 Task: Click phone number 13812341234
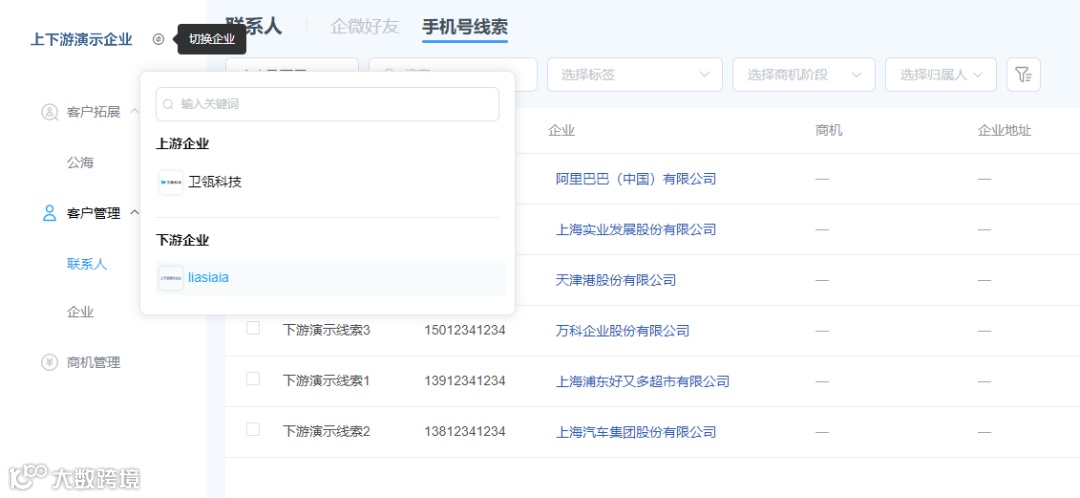(465, 432)
